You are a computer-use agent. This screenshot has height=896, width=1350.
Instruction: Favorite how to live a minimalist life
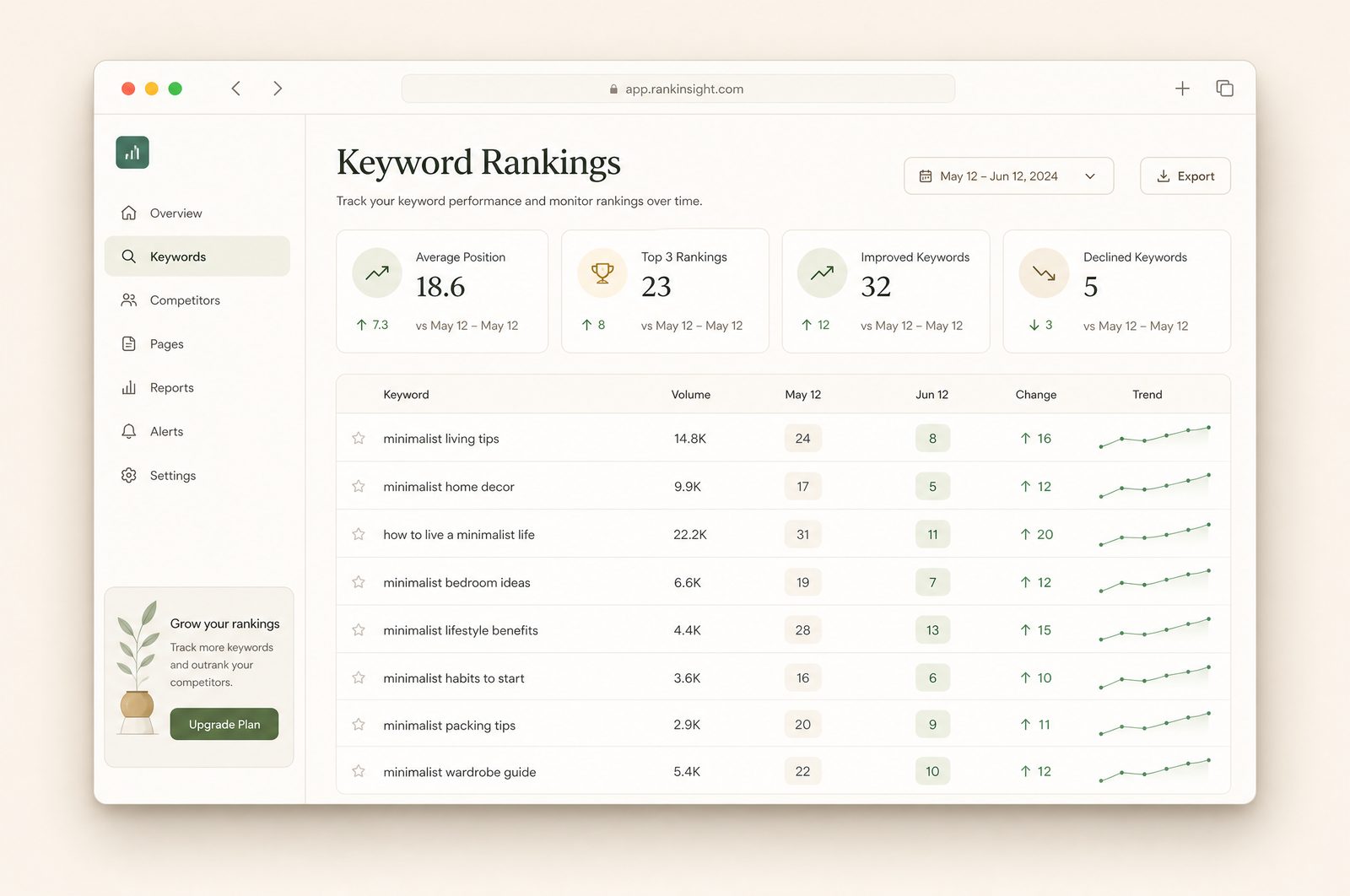[x=359, y=534]
